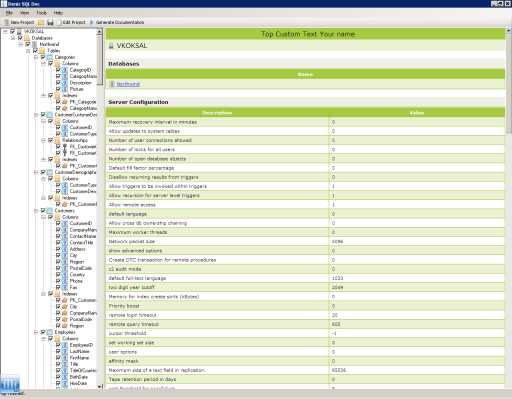Screen dimensions: 512x399
Task: Click the 'Priority boost' row
Action: 305,306
